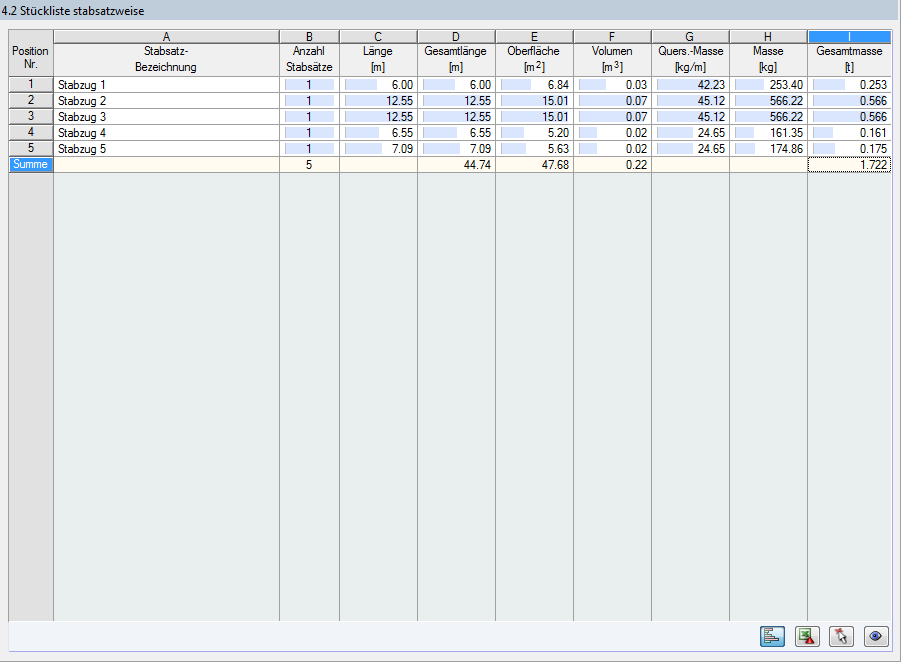Click the Summe row header

(x=30, y=164)
